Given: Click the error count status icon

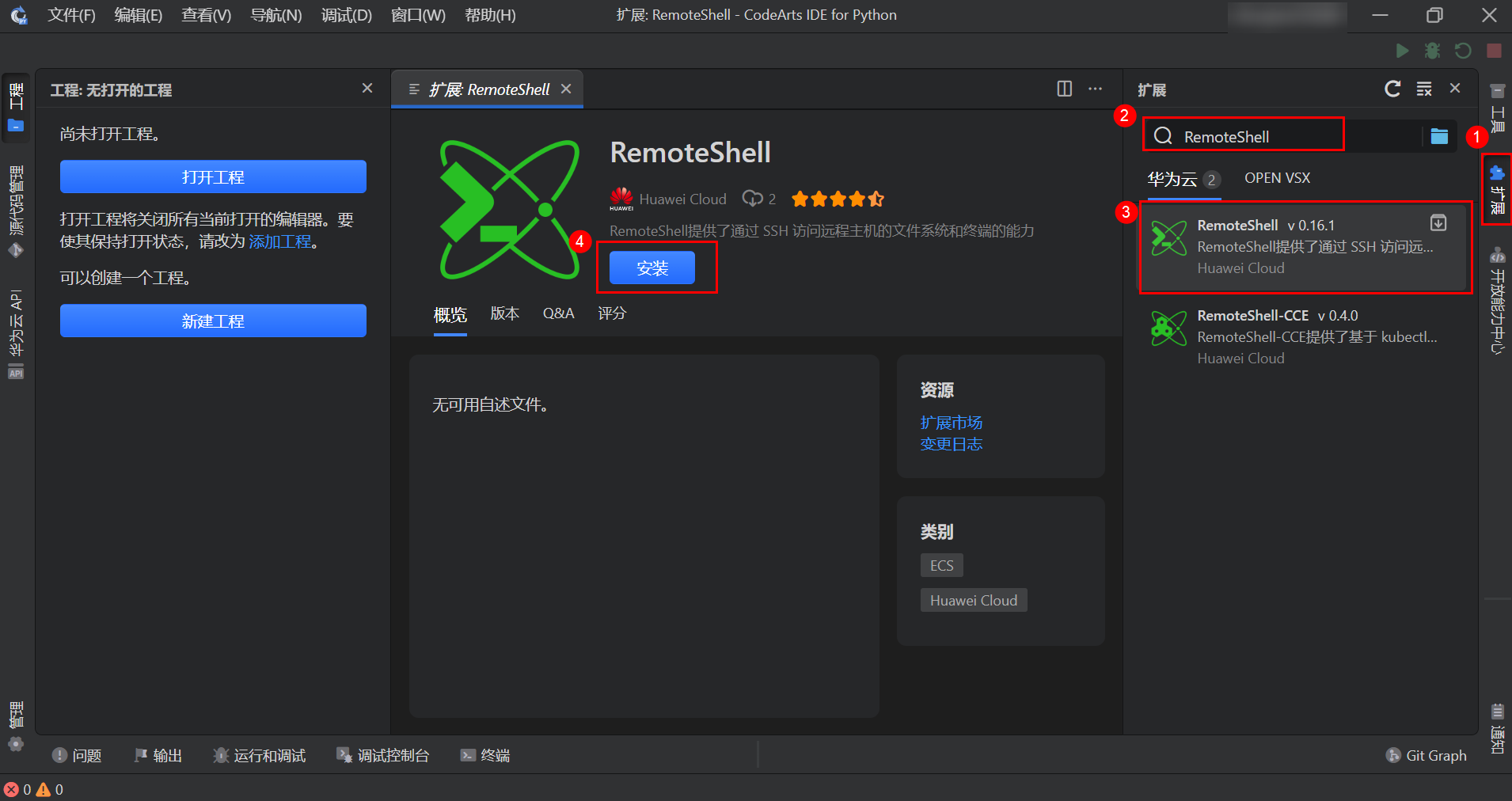Looking at the screenshot, I should pyautogui.click(x=17, y=789).
